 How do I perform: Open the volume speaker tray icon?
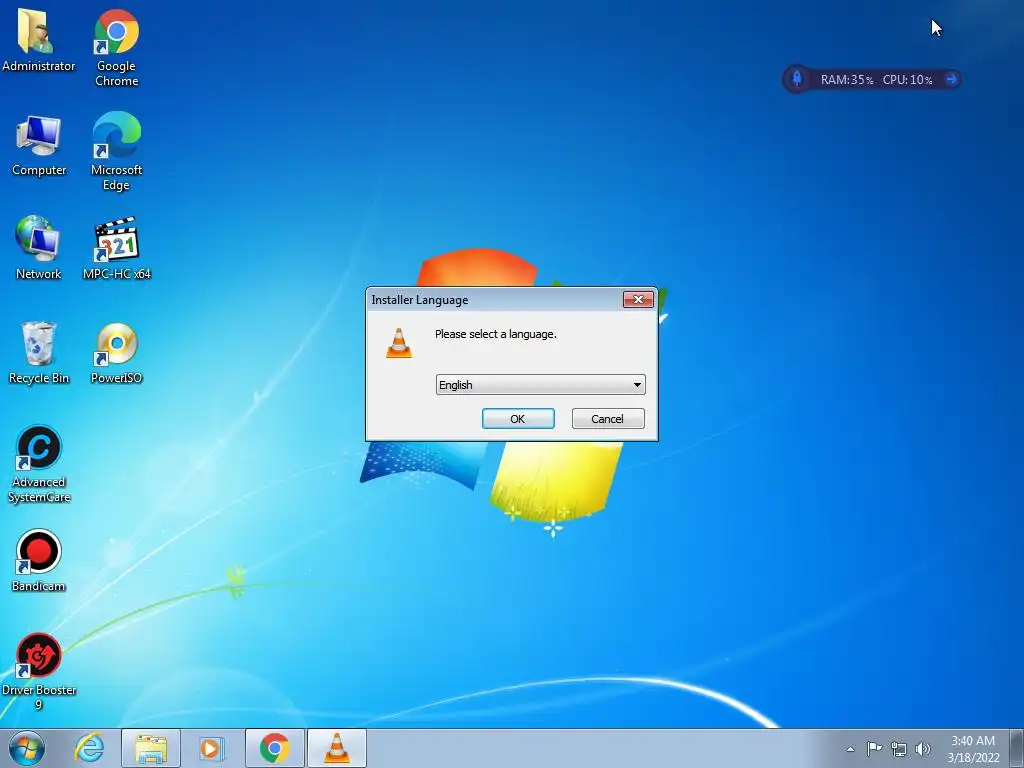(x=923, y=749)
